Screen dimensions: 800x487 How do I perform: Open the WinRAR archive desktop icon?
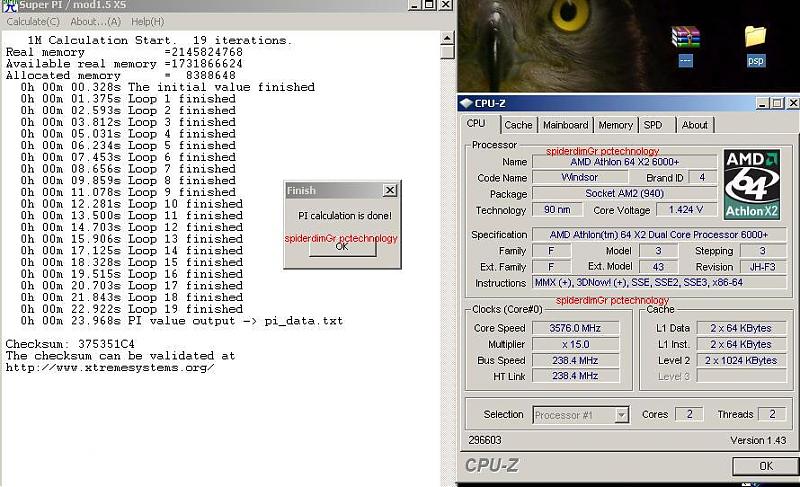[x=685, y=38]
